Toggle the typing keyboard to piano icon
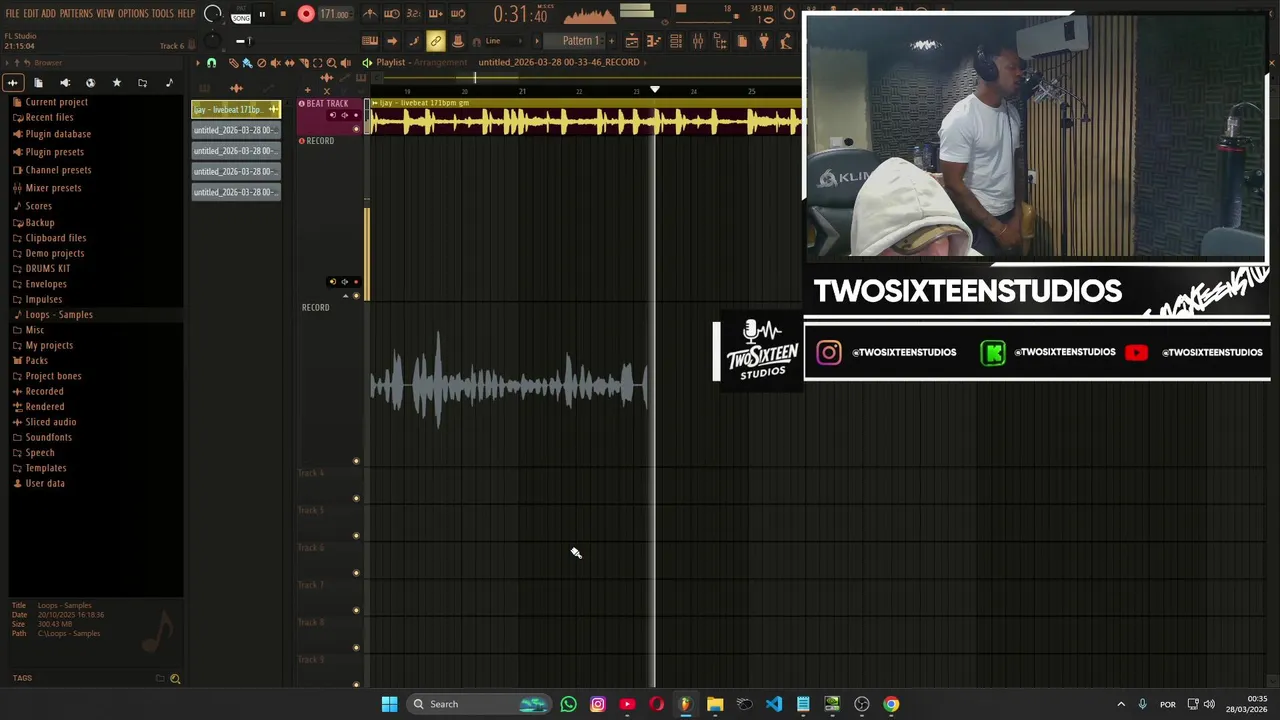 click(370, 41)
